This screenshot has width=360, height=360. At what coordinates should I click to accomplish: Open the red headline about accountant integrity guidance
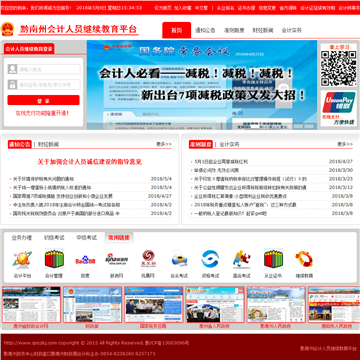point(89,162)
